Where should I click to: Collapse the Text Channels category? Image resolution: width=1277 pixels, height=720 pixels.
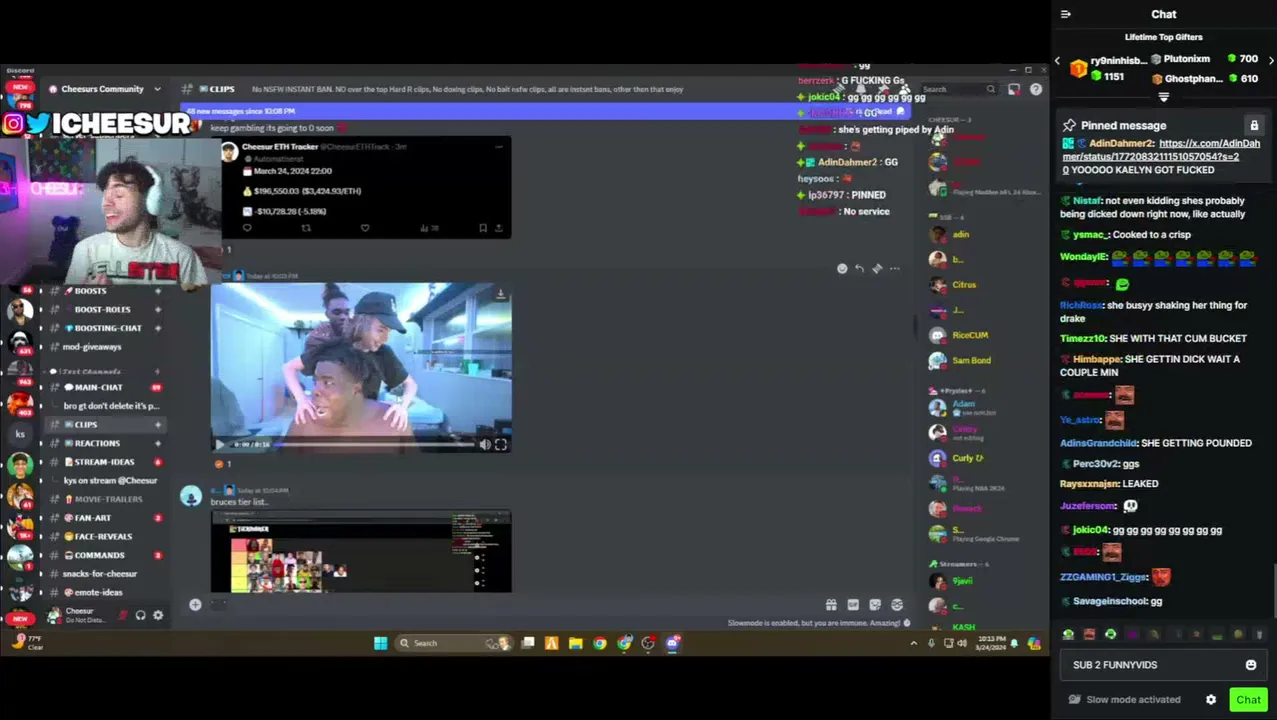coord(90,372)
